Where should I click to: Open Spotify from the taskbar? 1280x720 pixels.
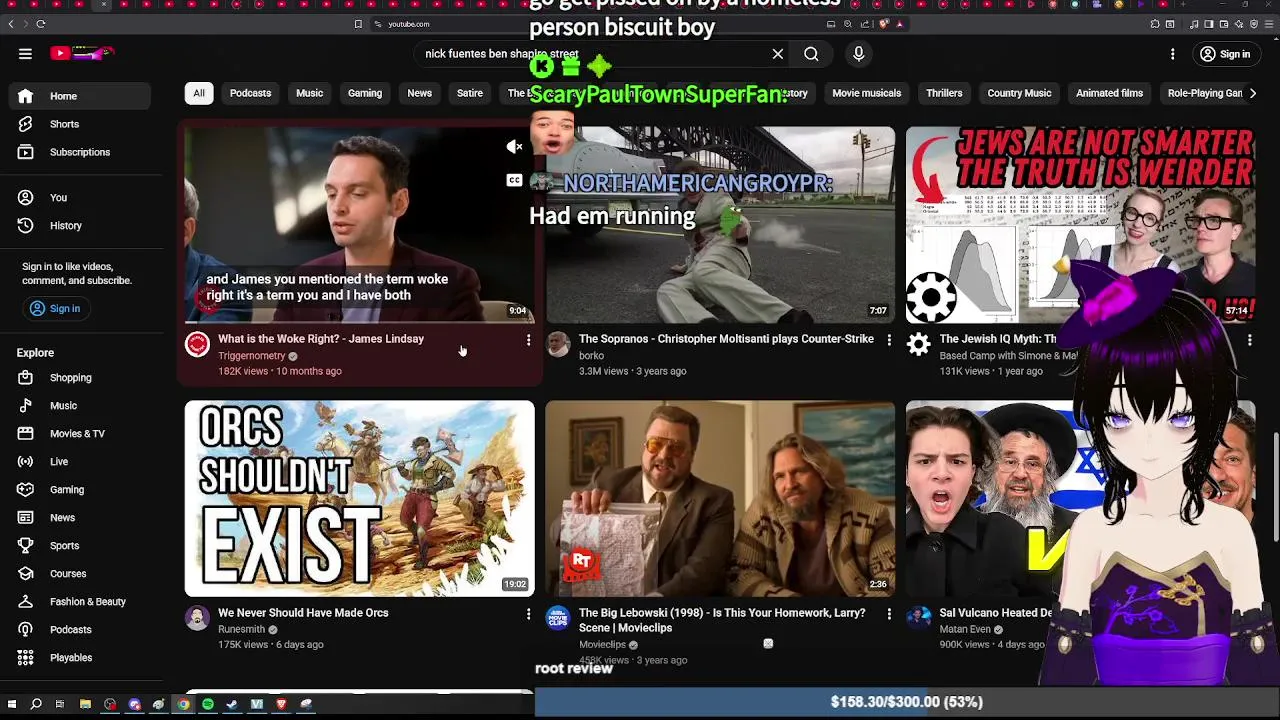208,705
